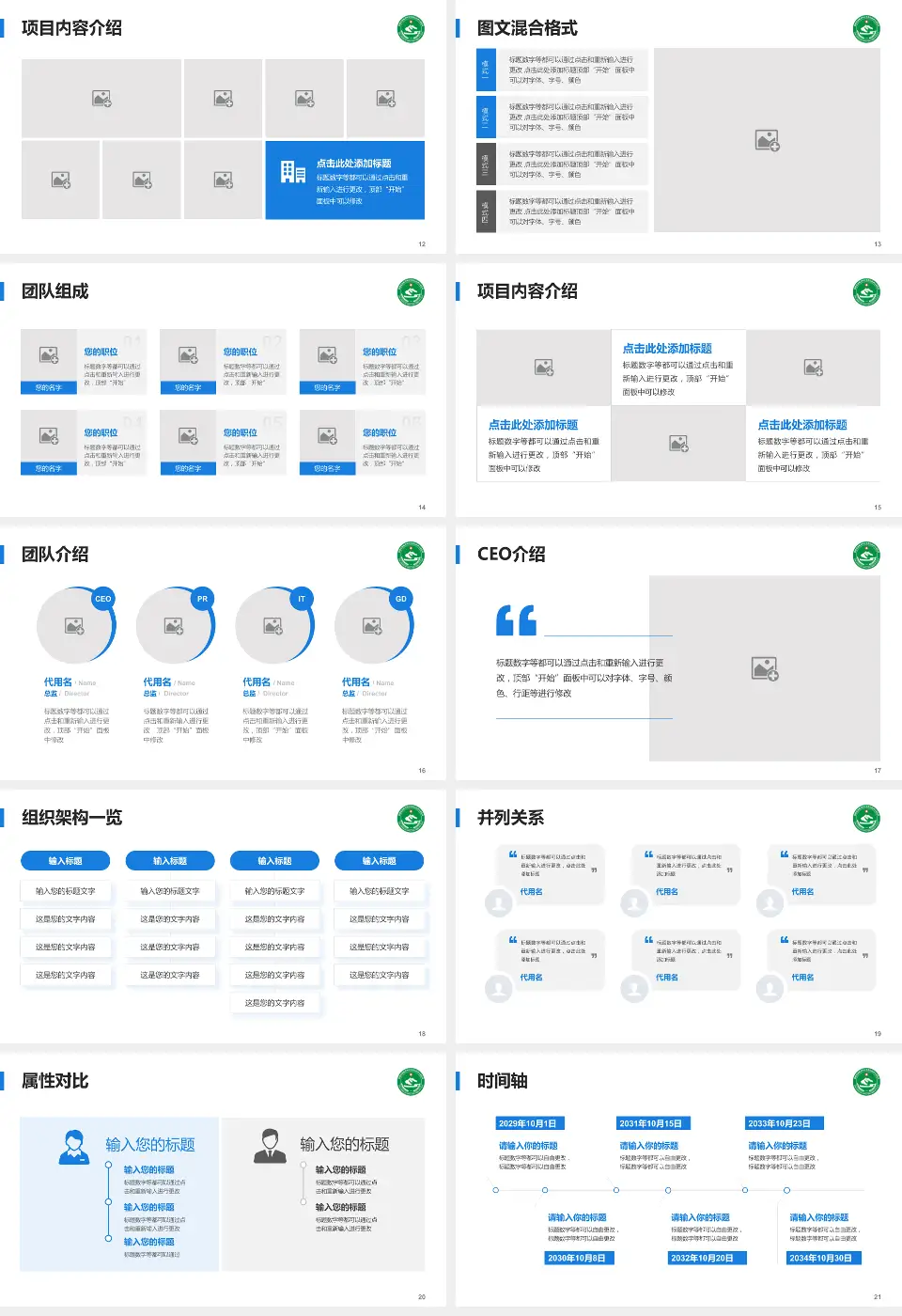902x1316 pixels.
Task: Click the 团队组成 slide heading
Action: [55, 291]
